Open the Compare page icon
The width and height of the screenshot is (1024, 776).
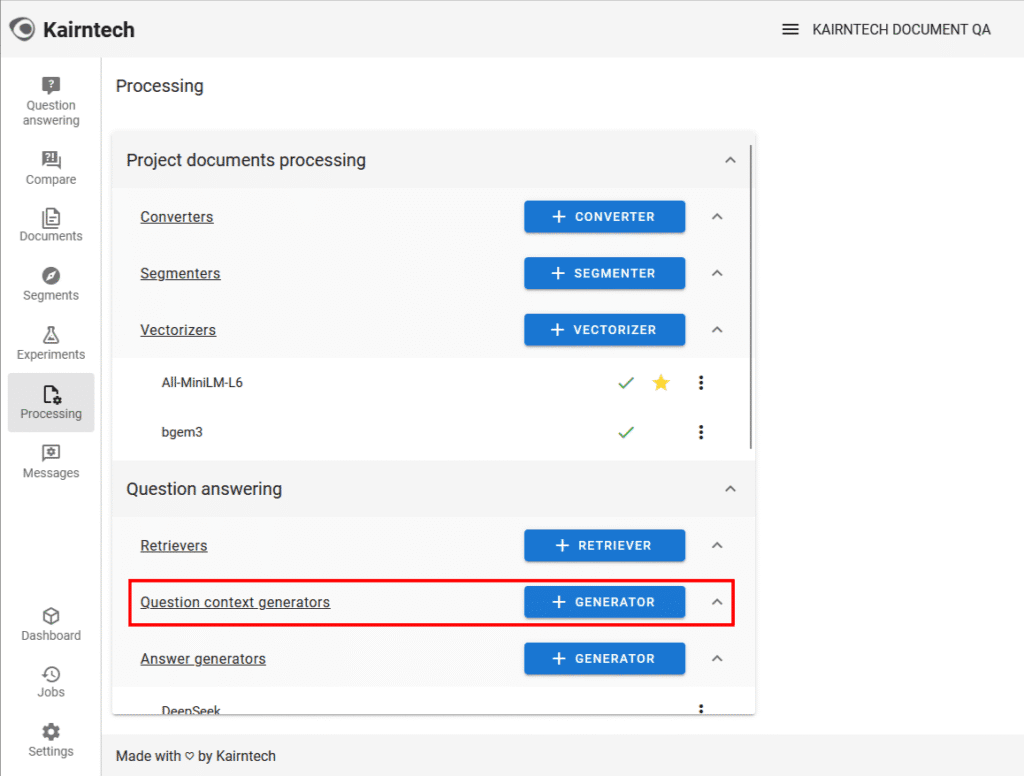[51, 160]
